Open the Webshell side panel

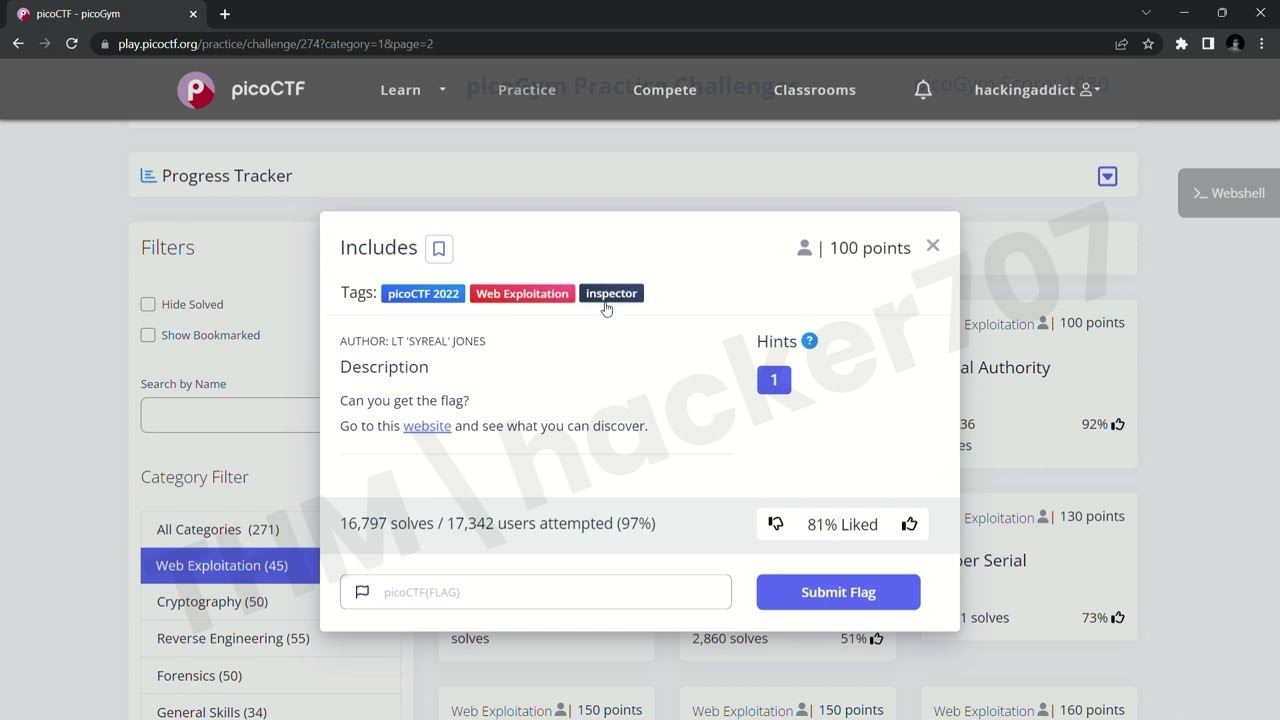[1229, 193]
